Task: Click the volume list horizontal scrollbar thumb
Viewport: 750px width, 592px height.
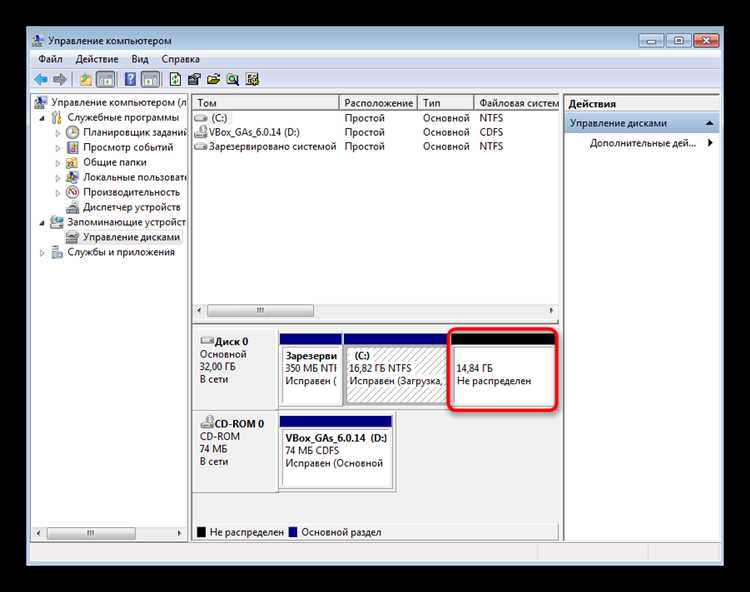Action: [x=260, y=310]
